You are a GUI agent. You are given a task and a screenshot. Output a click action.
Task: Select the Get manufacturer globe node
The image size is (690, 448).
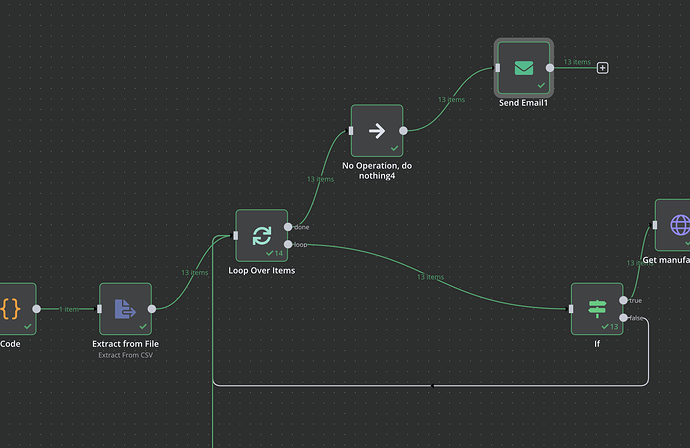pos(672,225)
